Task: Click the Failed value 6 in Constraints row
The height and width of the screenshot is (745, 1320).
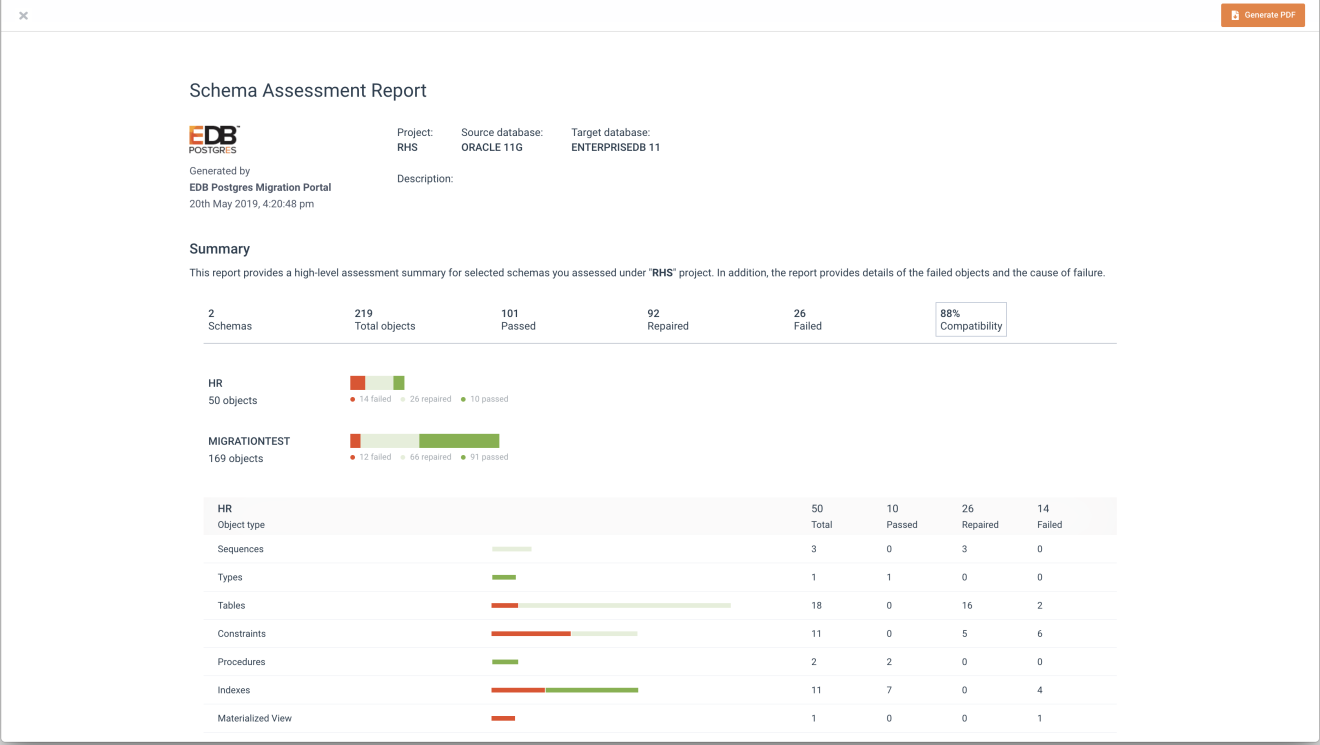Action: (x=1041, y=633)
